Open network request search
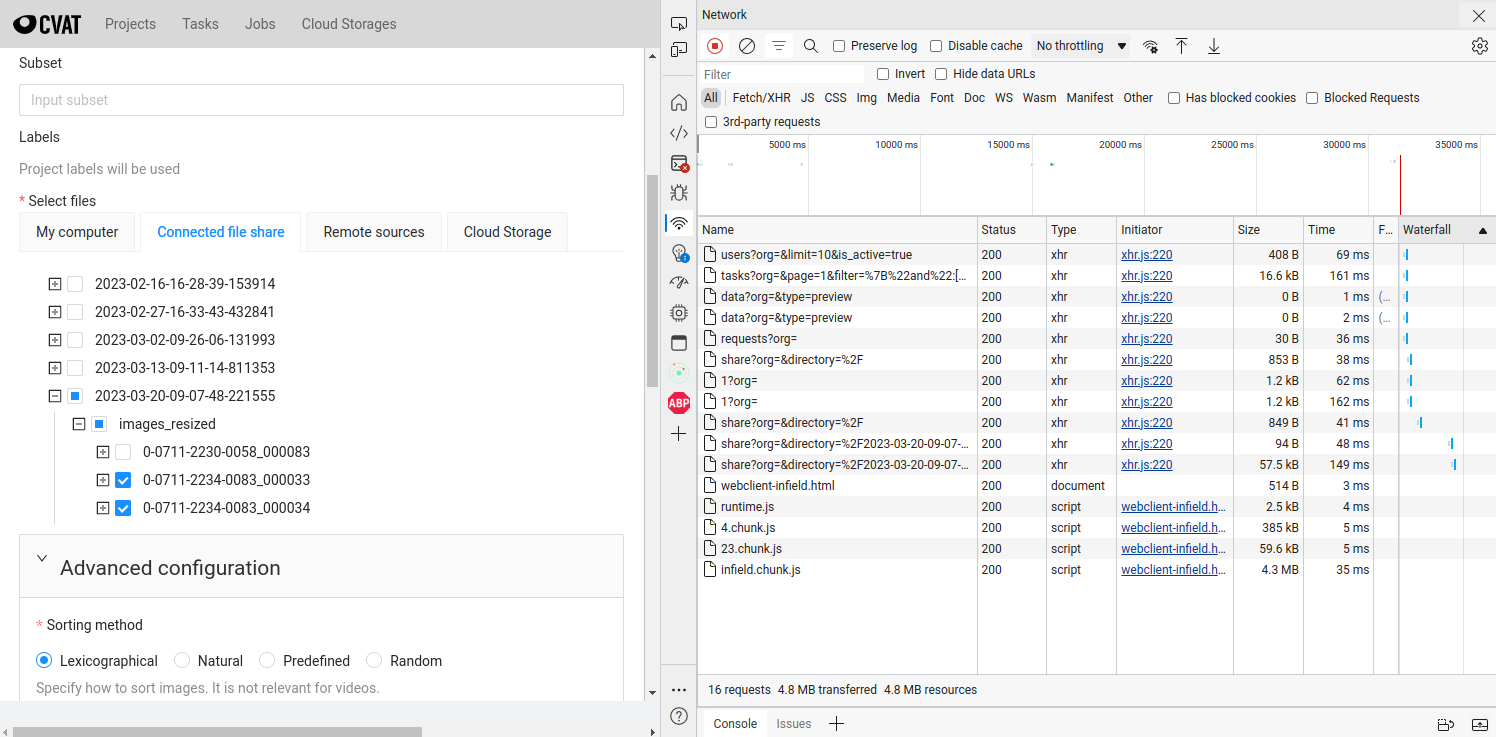 (810, 45)
